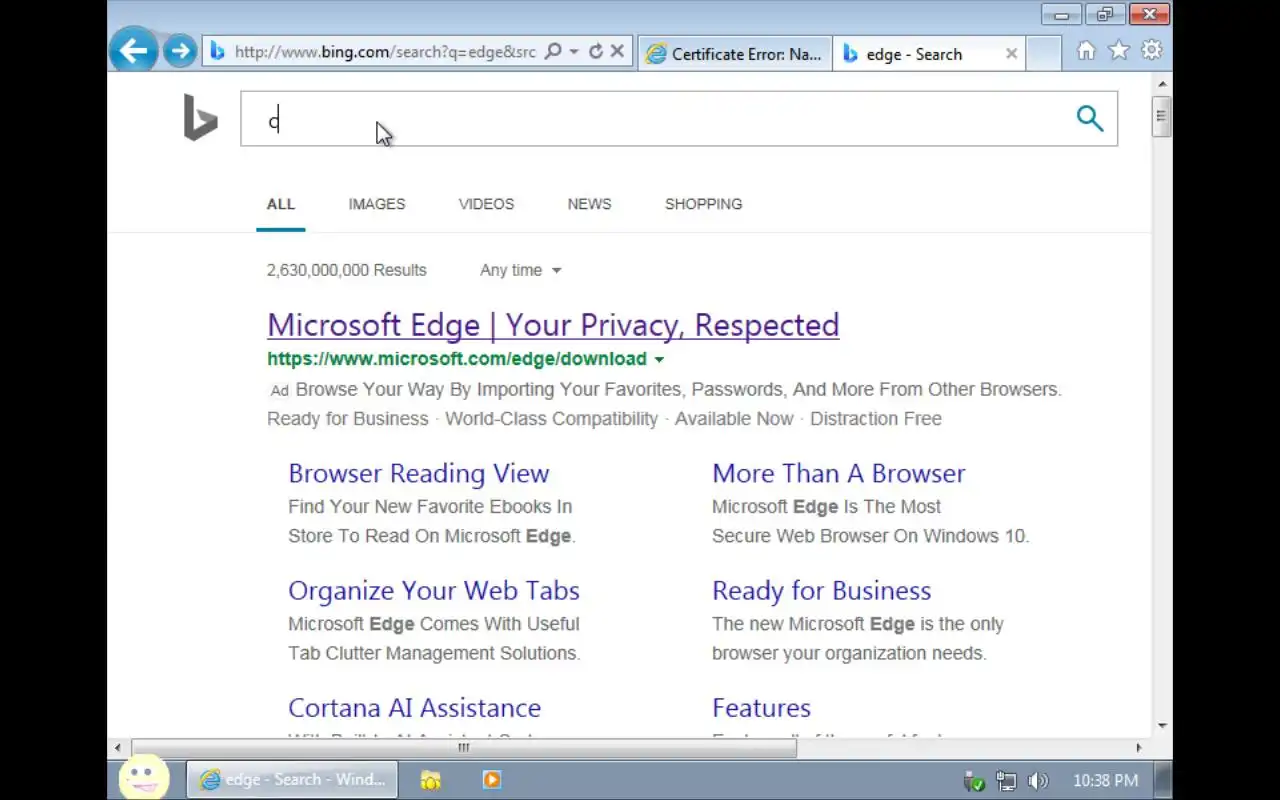Submit search with the magnifier button

pyautogui.click(x=1090, y=119)
